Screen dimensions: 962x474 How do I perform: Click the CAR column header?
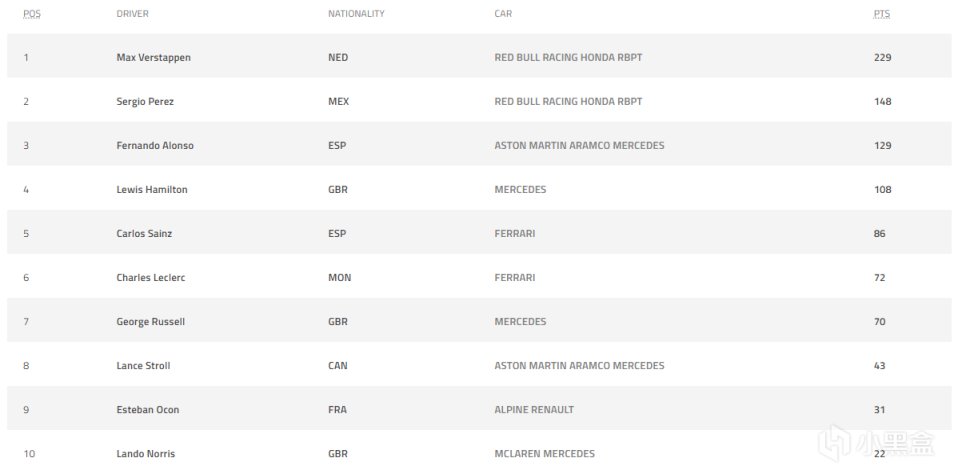[x=503, y=14]
